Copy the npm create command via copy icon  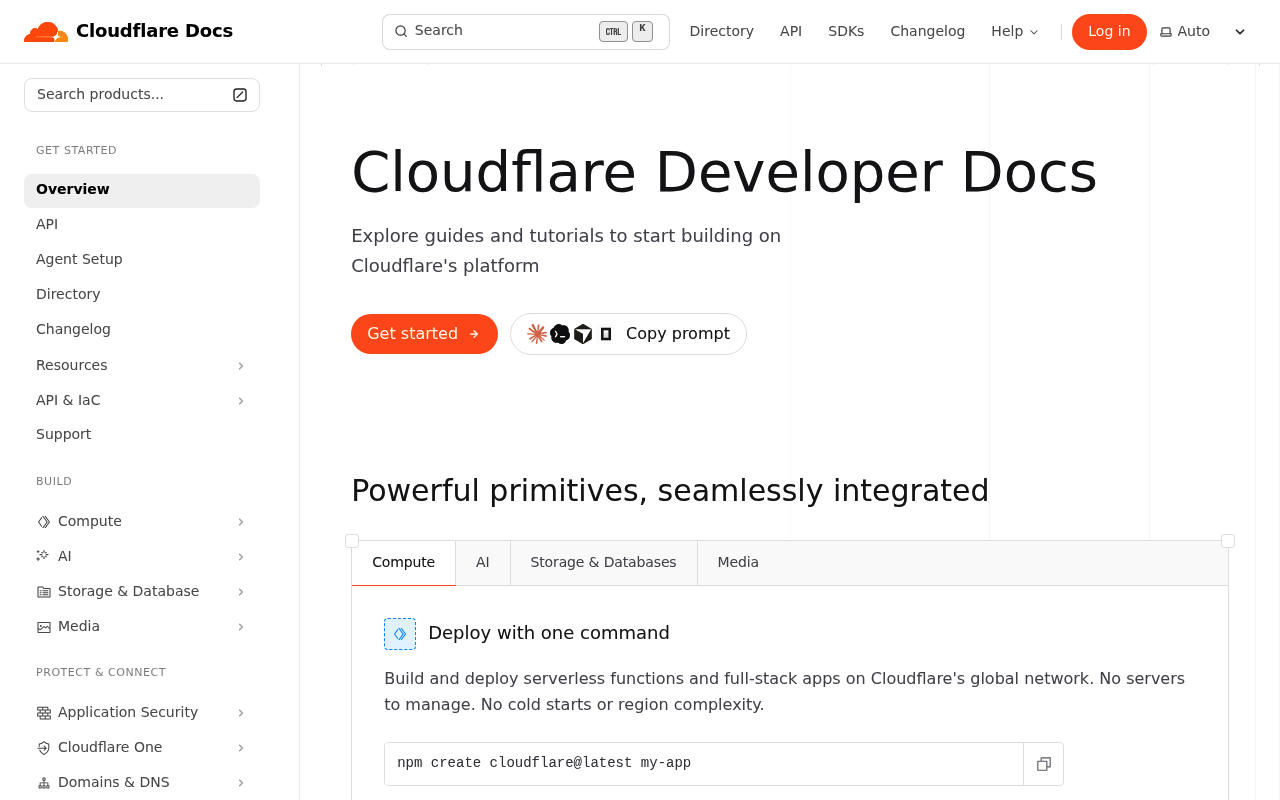pyautogui.click(x=1044, y=764)
